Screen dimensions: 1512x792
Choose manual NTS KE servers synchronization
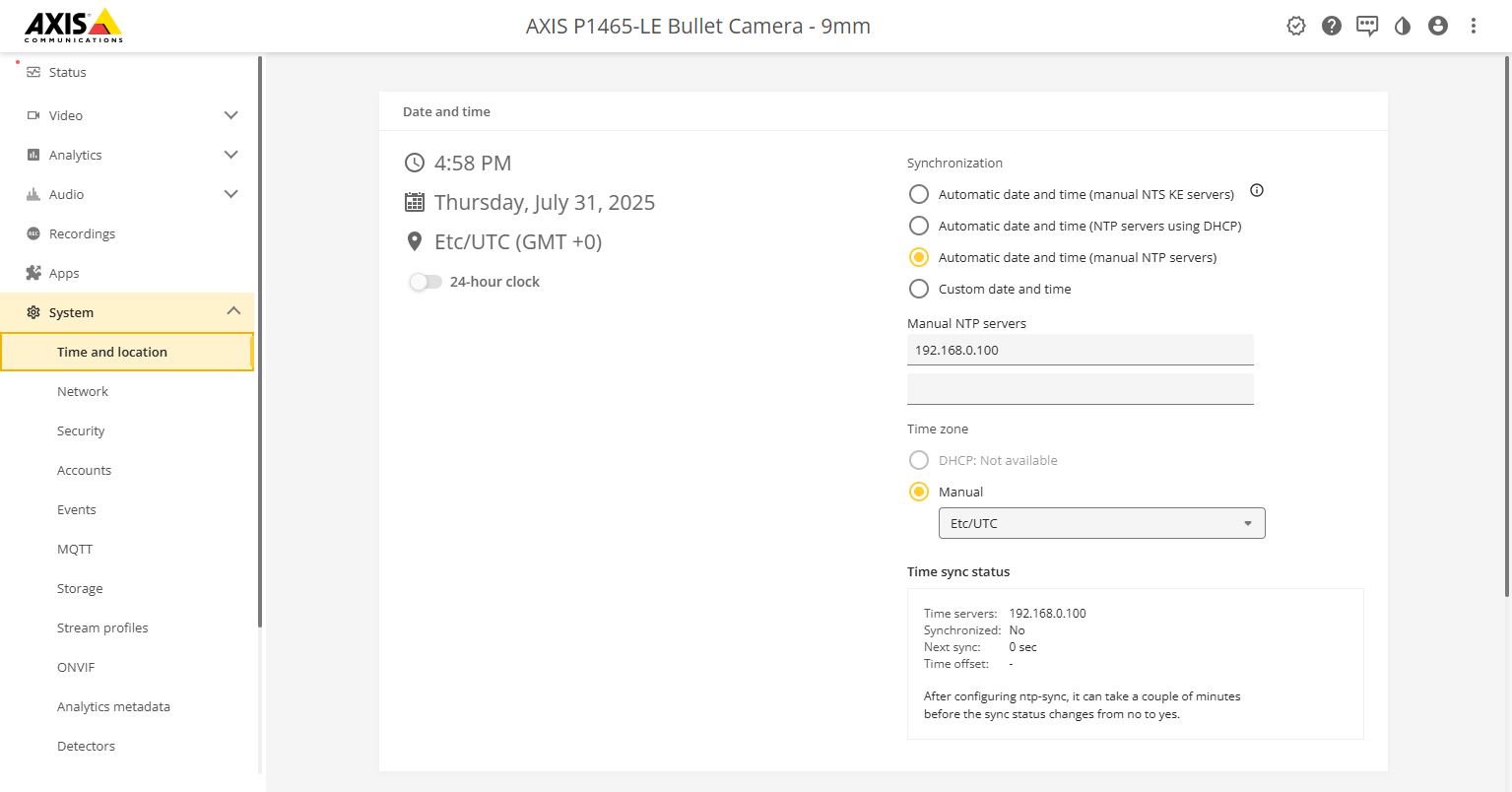919,194
